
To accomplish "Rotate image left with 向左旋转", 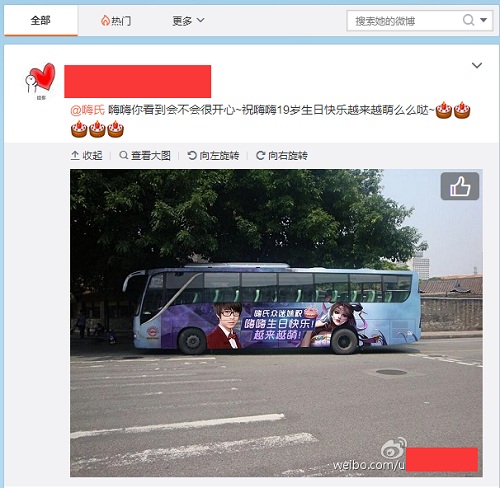I will pyautogui.click(x=213, y=155).
